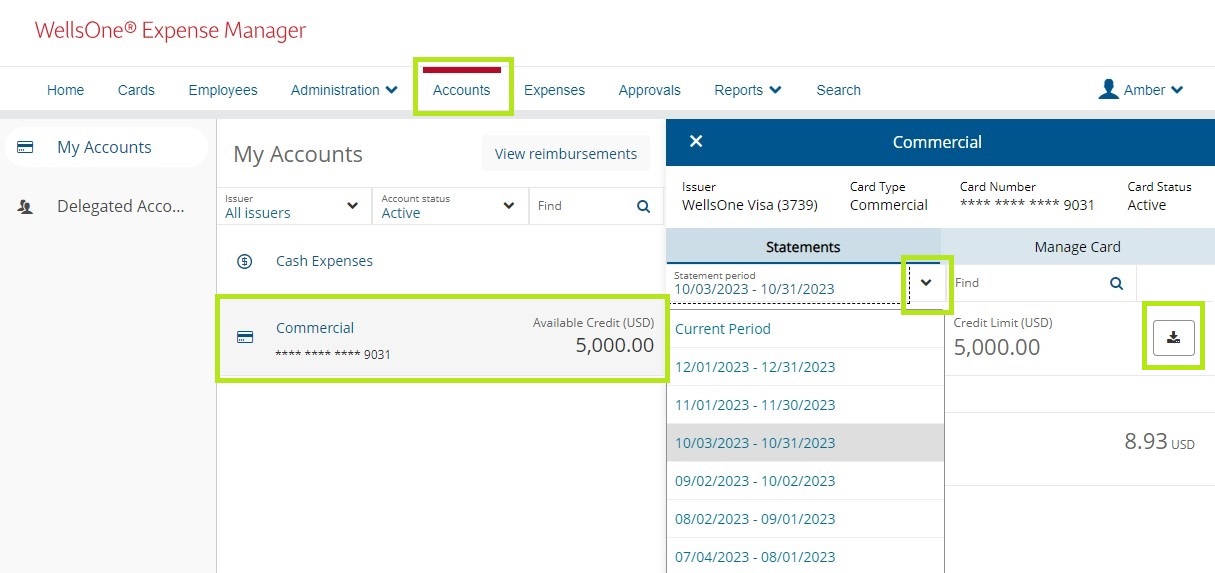Click the download statement icon button
1215x573 pixels.
1173,338
